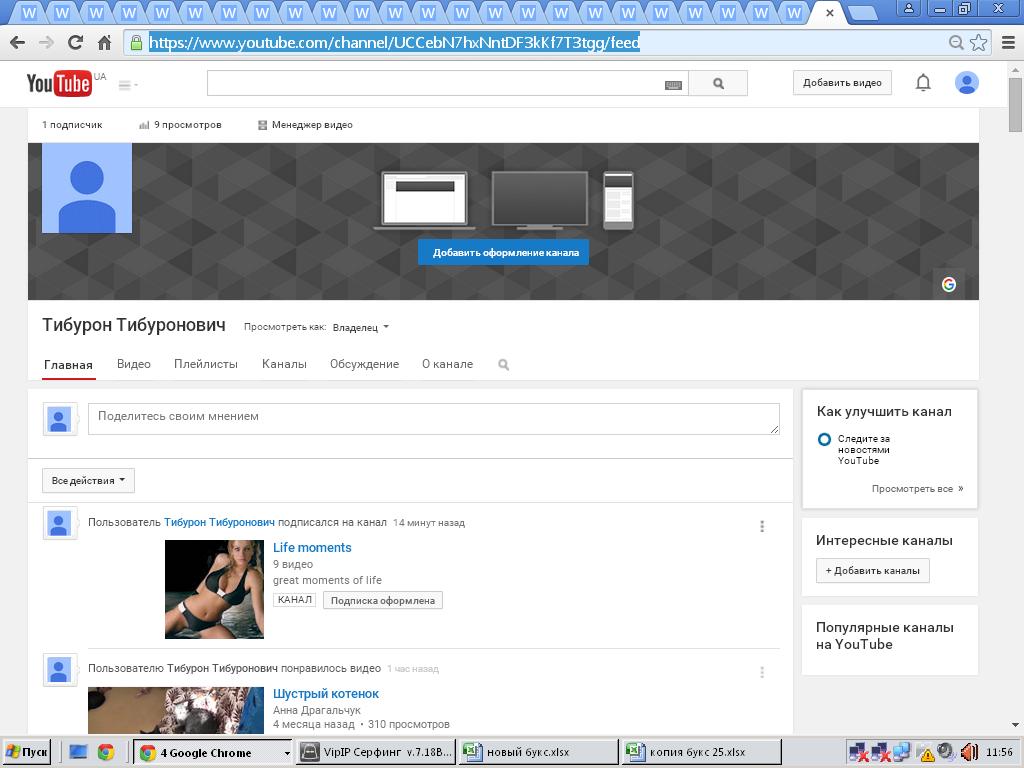Click the browser address bar URL
This screenshot has width=1024, height=768.
click(x=394, y=43)
